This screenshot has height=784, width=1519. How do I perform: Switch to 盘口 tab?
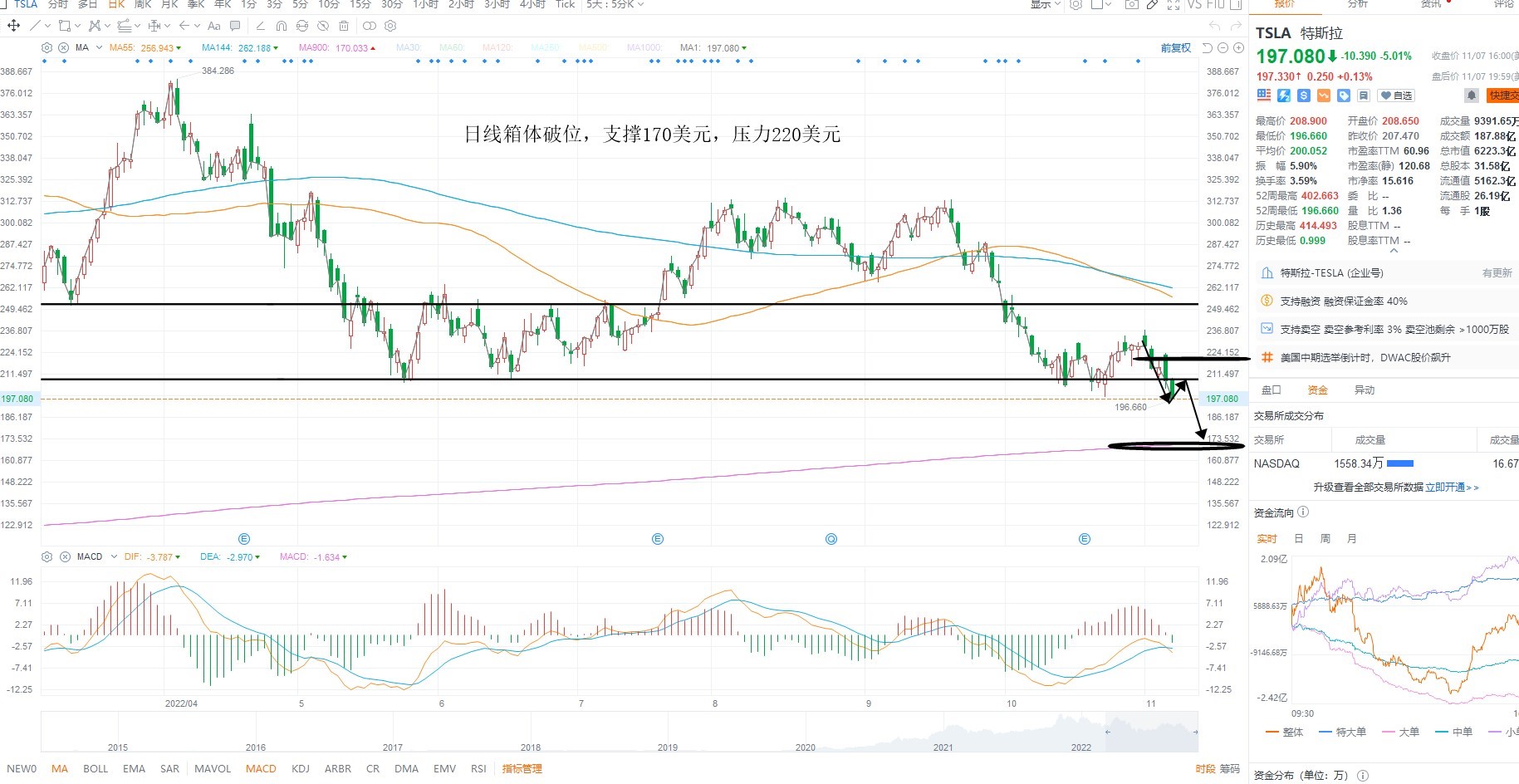(x=1272, y=390)
